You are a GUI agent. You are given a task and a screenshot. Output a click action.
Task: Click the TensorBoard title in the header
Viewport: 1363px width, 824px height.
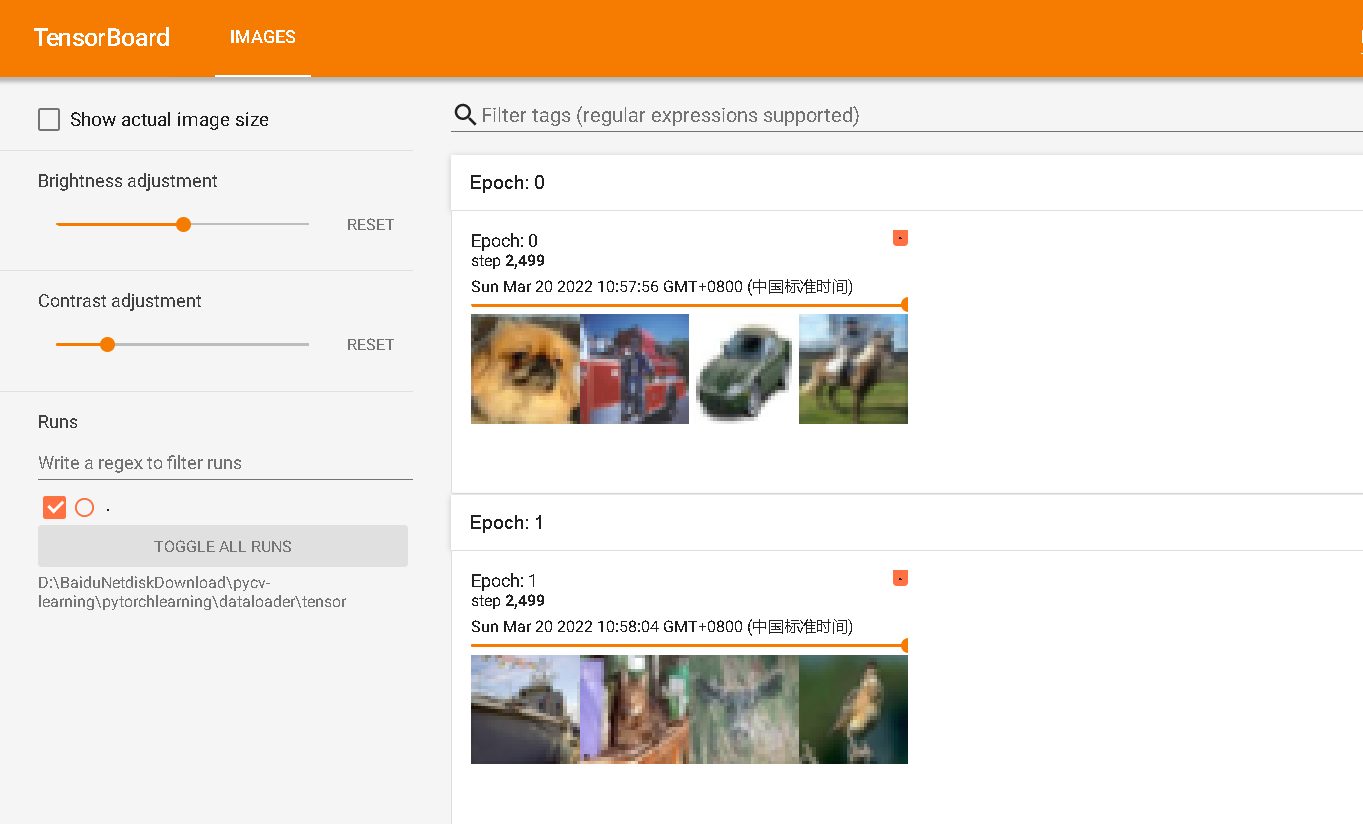(x=102, y=38)
